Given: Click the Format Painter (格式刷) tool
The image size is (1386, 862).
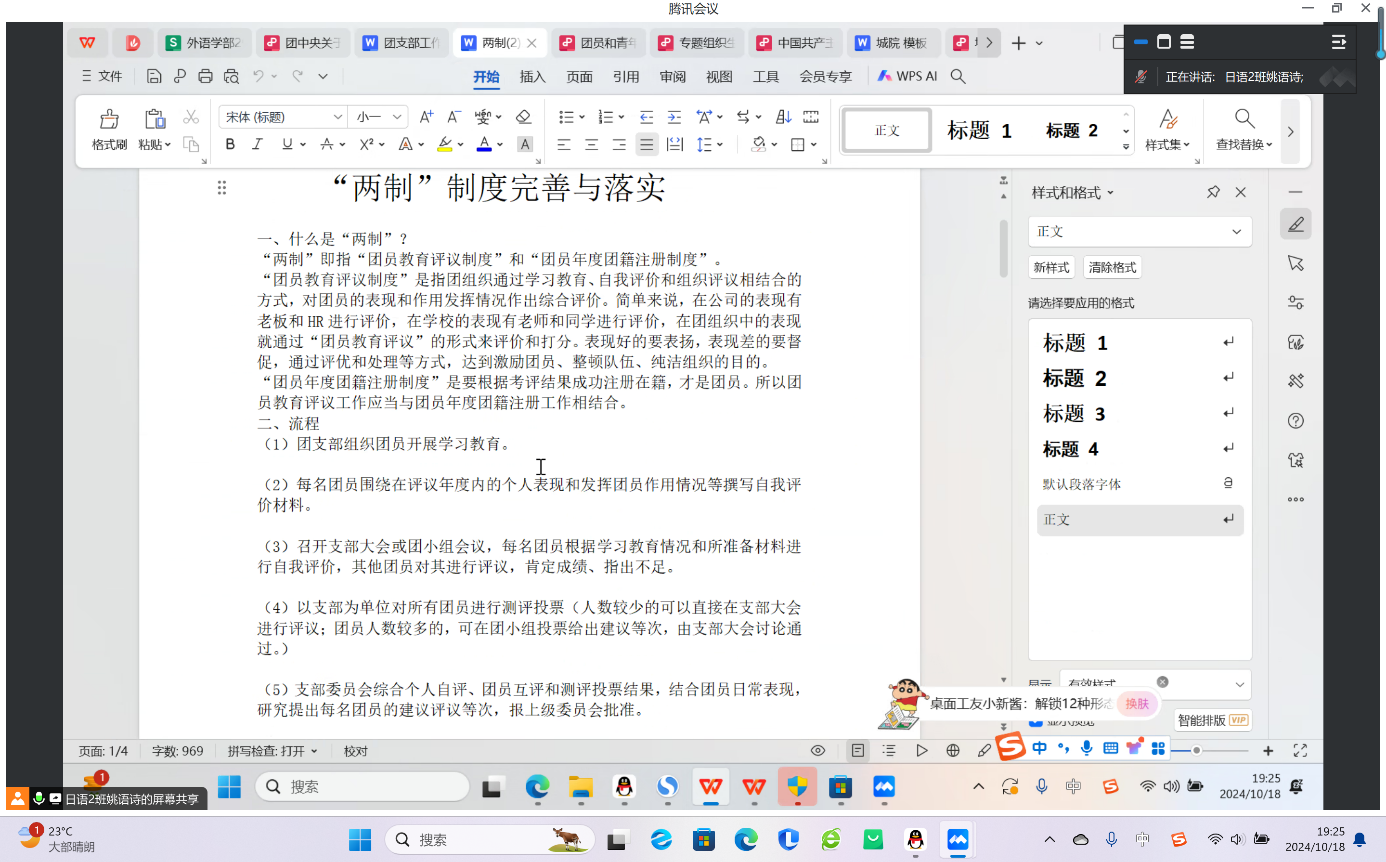Looking at the screenshot, I should [109, 129].
